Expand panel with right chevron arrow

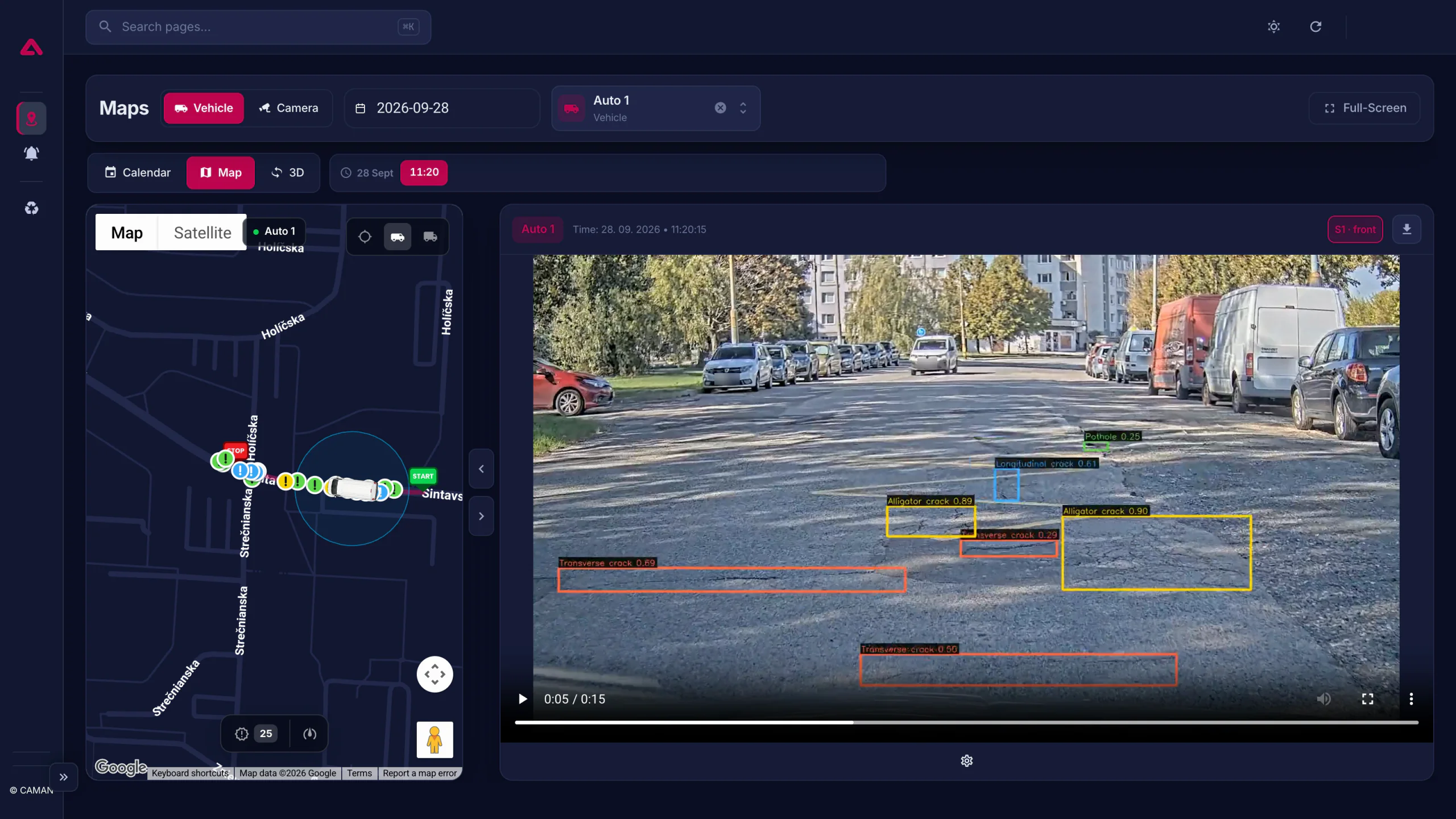tap(481, 516)
